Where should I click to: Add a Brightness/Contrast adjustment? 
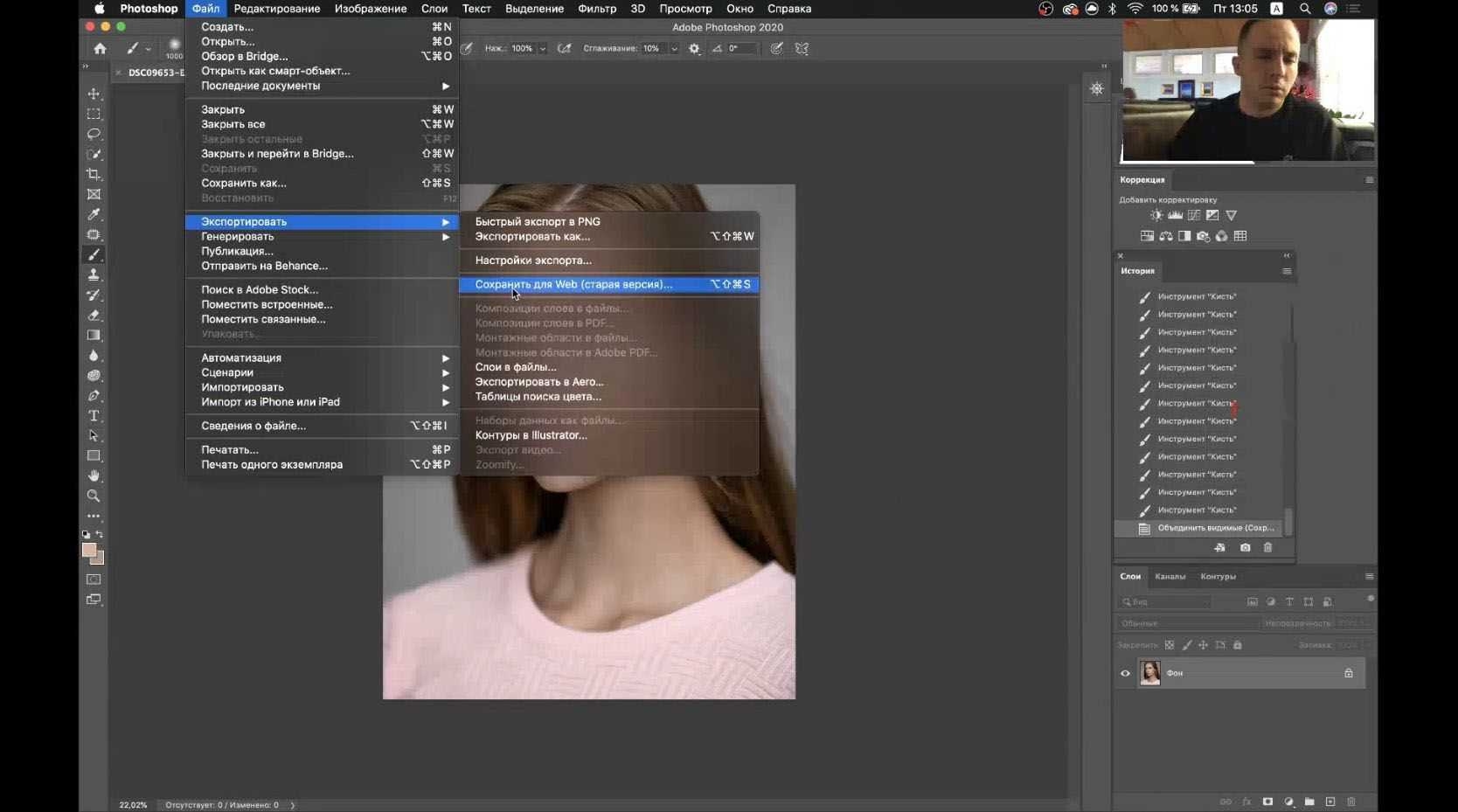[1156, 215]
